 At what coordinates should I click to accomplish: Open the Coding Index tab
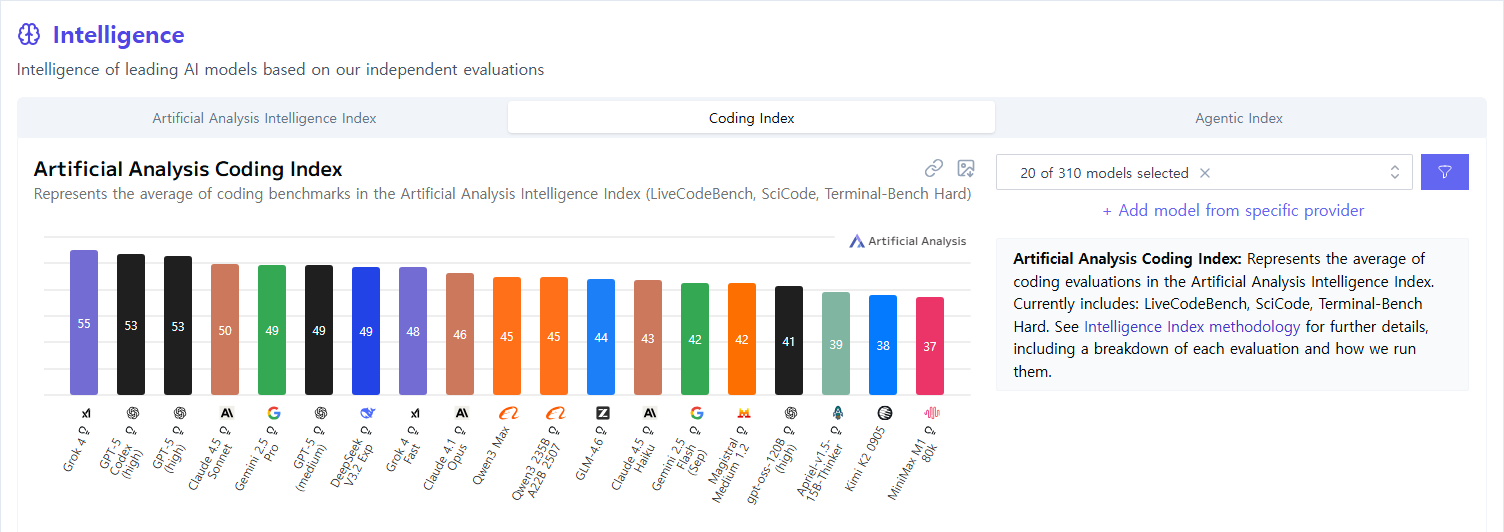click(751, 118)
